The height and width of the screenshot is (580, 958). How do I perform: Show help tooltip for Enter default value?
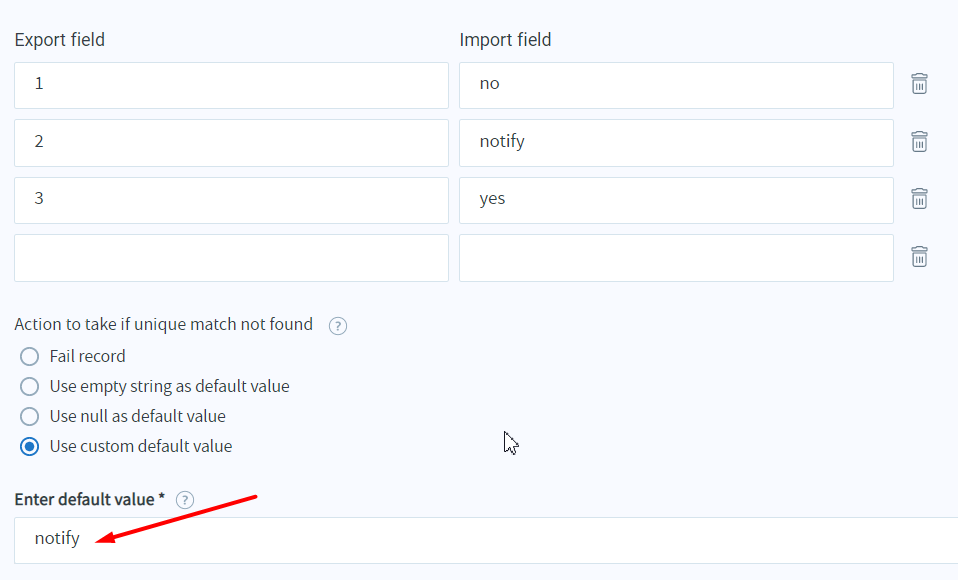[184, 500]
